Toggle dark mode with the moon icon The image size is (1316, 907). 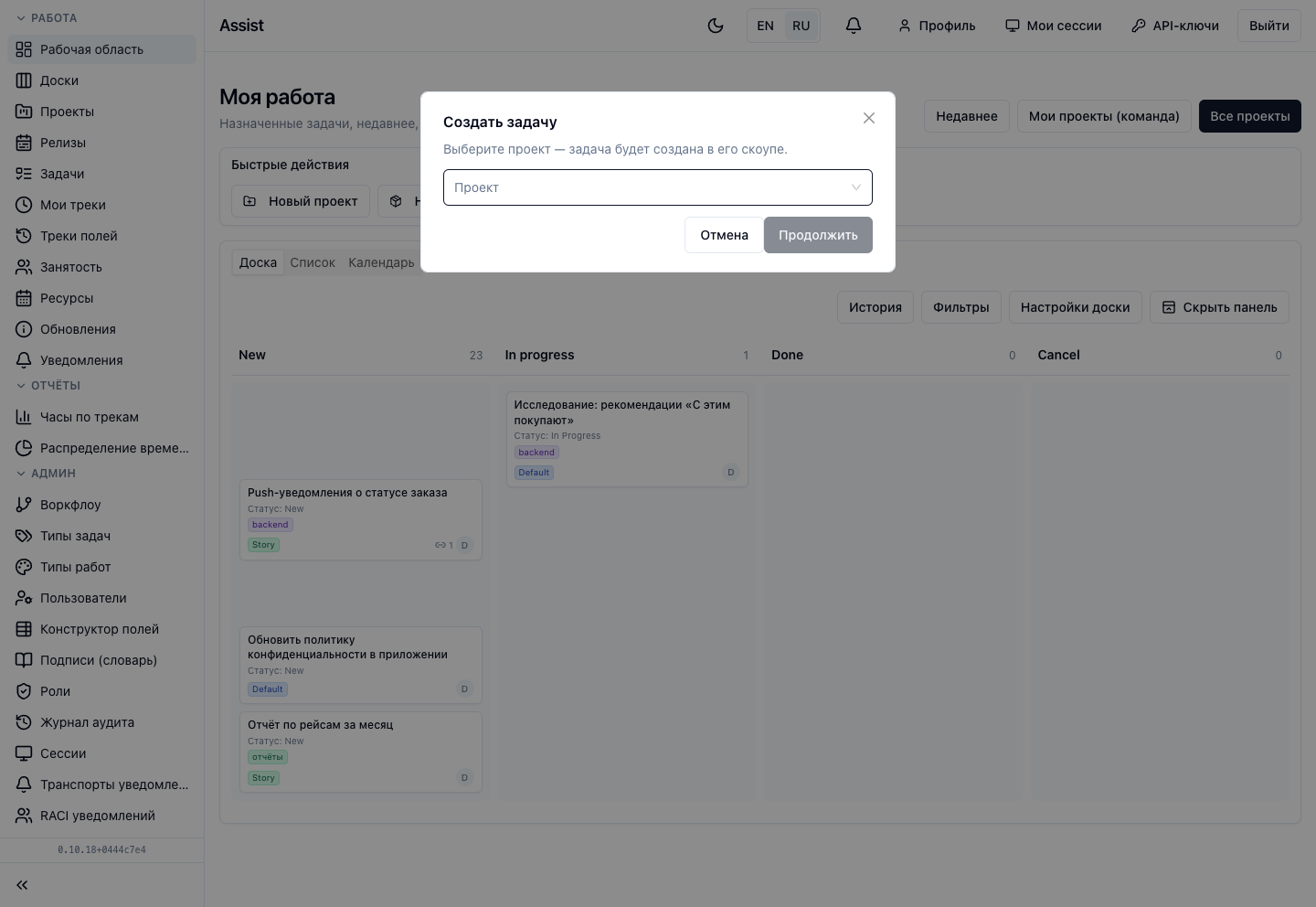(x=716, y=26)
